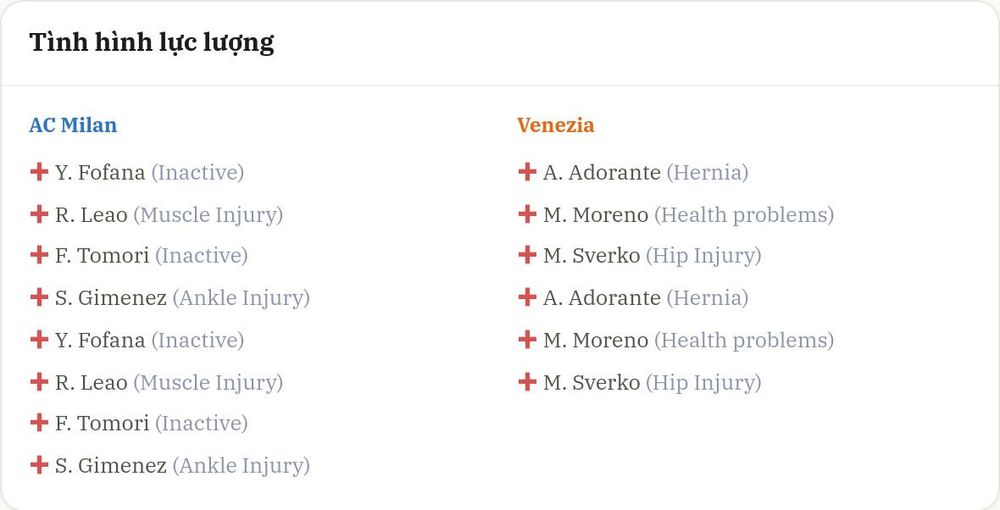
Task: Click the first Health problems status label
Action: [744, 215]
